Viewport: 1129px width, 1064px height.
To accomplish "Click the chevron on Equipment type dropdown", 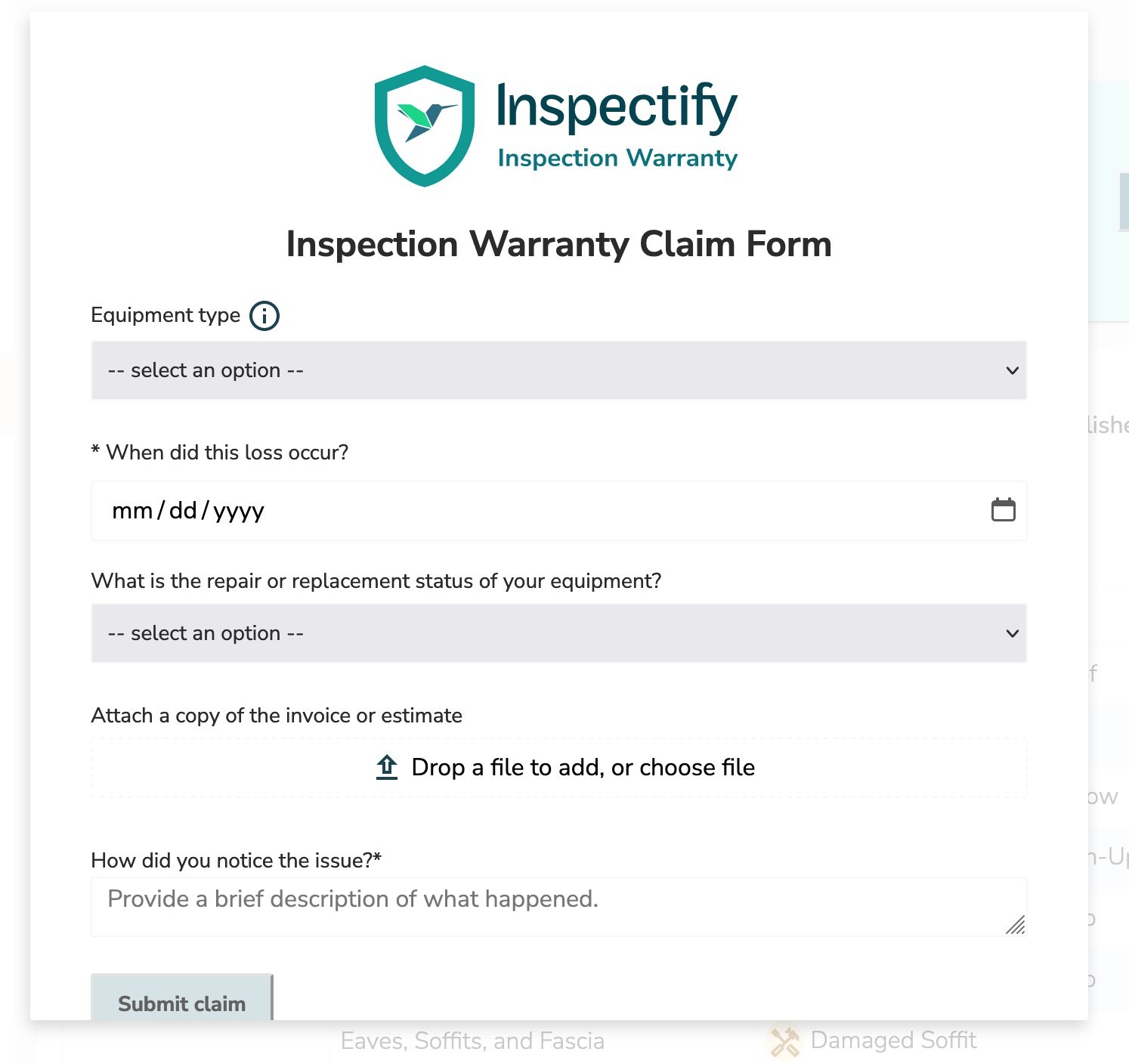I will (x=1012, y=370).
